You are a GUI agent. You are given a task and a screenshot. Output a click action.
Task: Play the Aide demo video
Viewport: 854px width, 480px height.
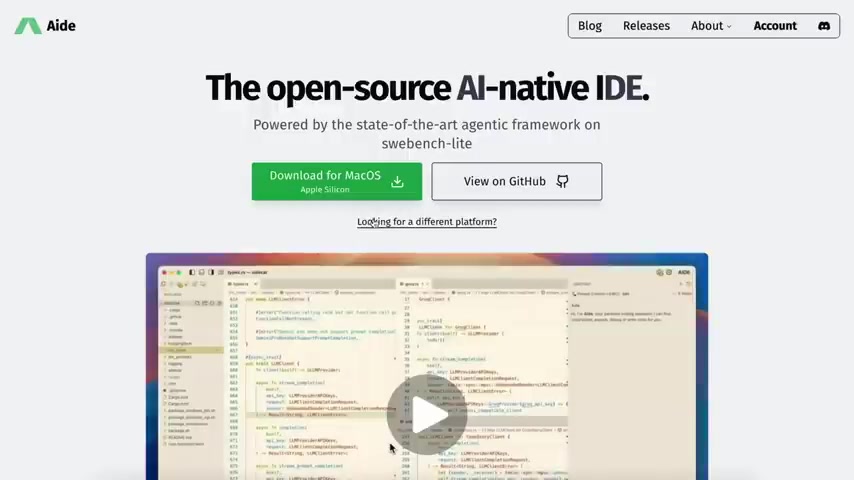click(x=426, y=415)
